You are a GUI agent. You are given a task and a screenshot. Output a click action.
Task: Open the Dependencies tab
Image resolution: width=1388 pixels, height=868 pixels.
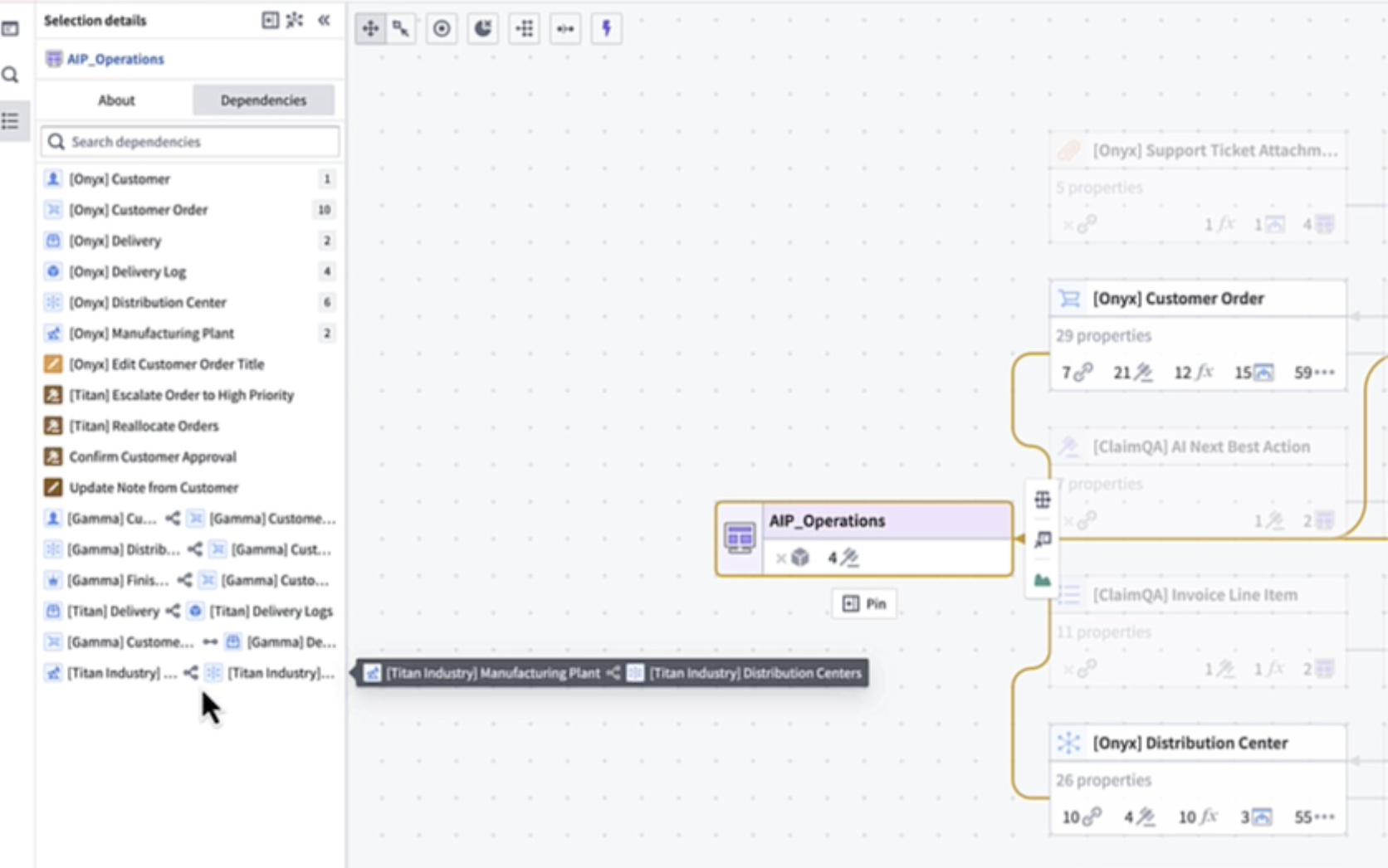click(x=262, y=100)
